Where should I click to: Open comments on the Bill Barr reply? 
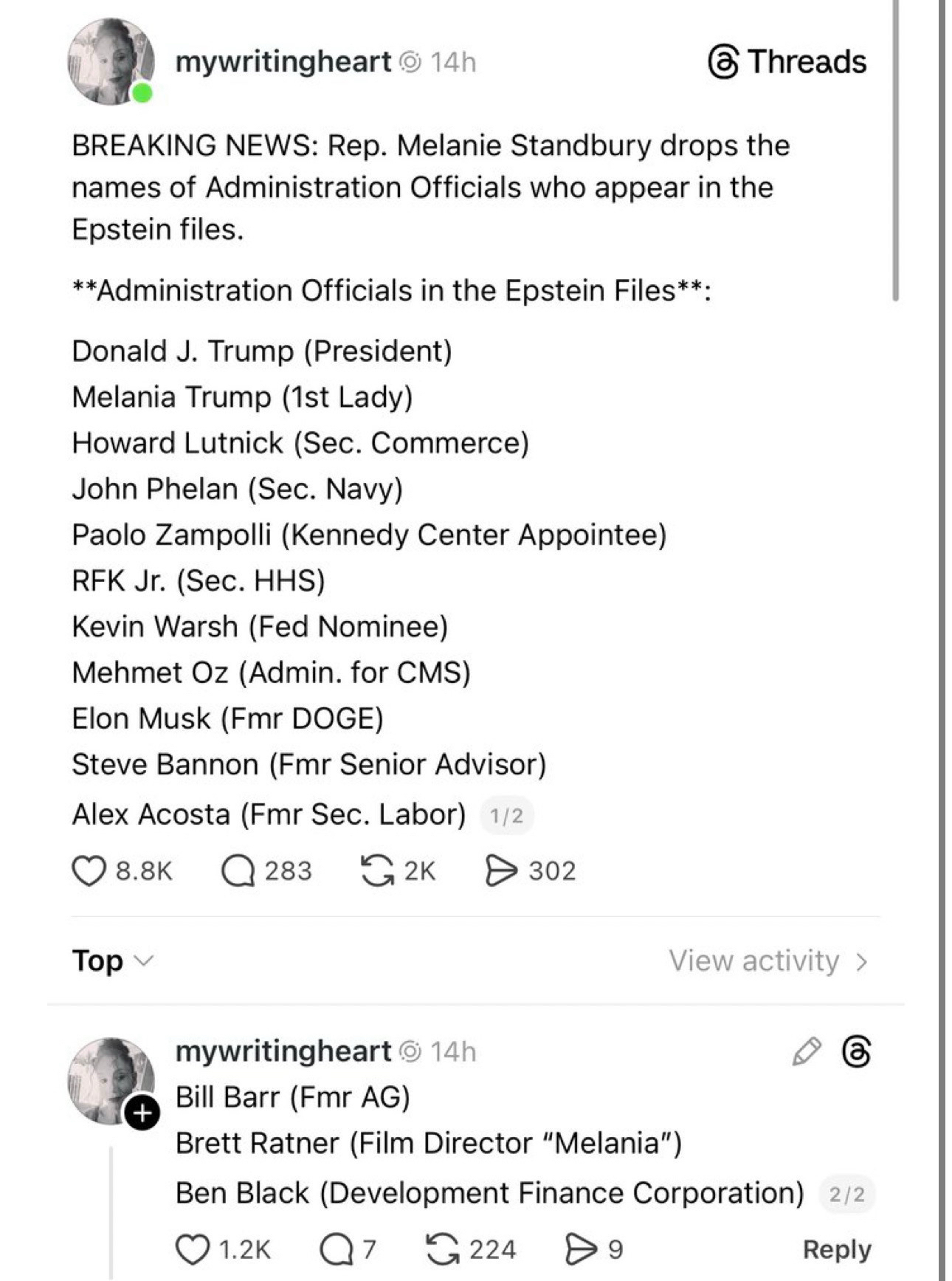[336, 1249]
